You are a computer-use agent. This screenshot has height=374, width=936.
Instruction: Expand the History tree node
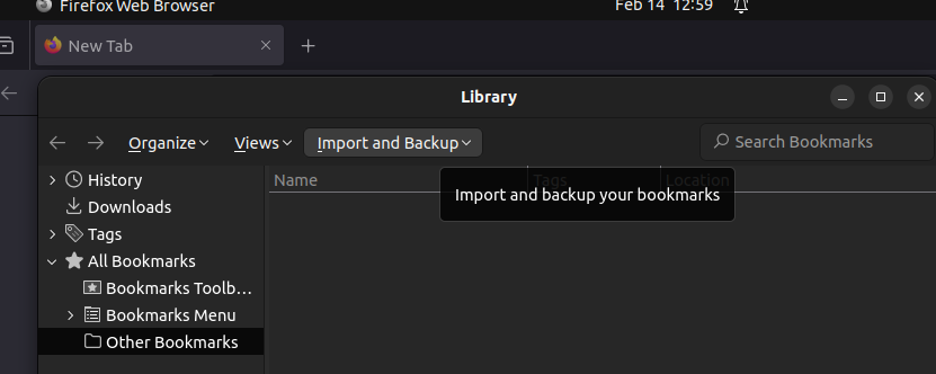[x=53, y=180]
